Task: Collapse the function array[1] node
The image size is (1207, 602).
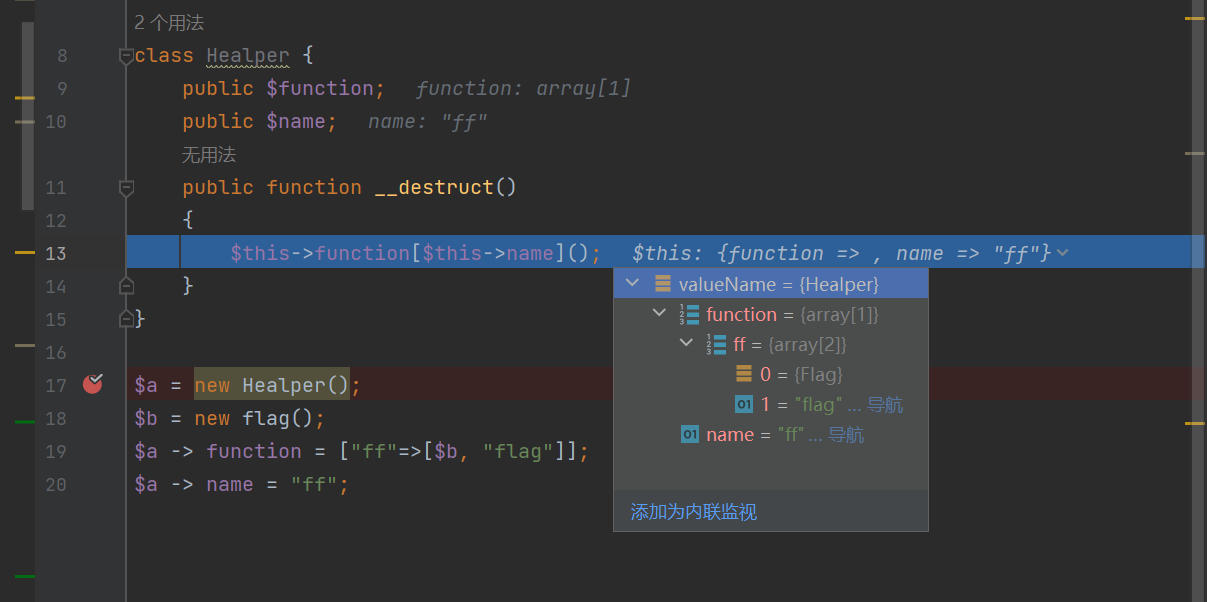Action: tap(659, 314)
